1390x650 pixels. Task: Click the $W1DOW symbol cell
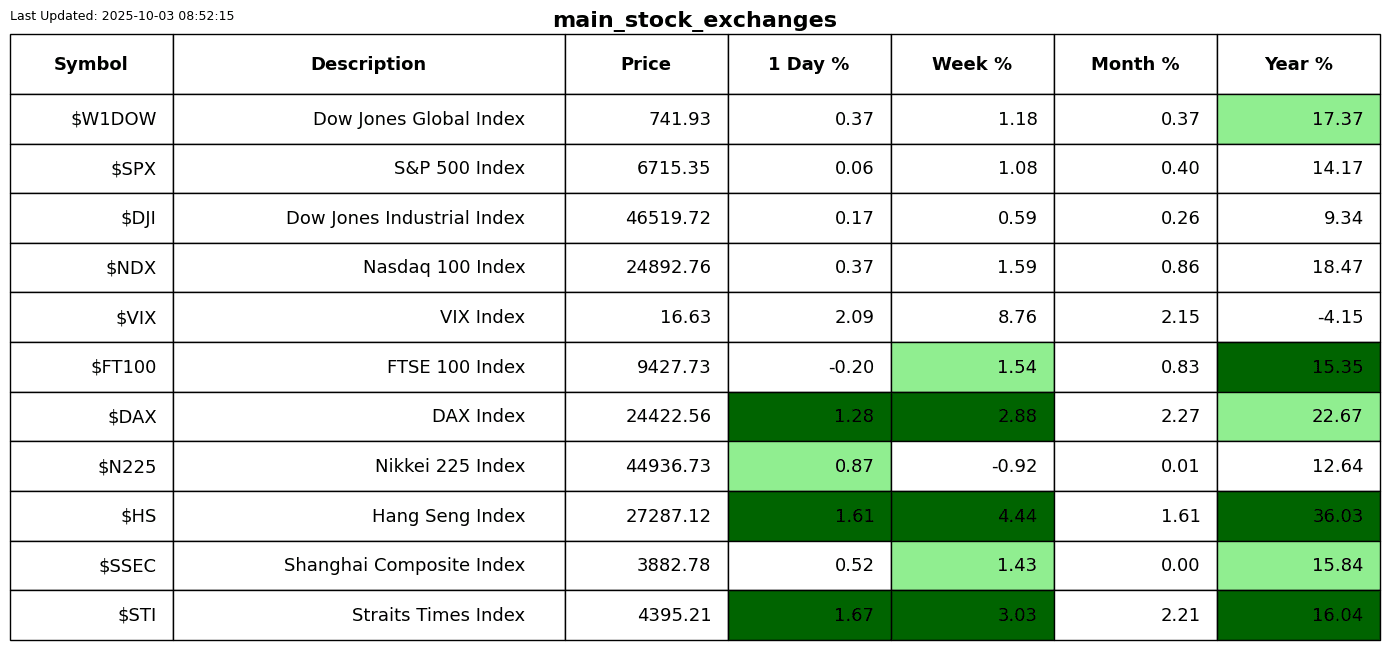pos(113,120)
